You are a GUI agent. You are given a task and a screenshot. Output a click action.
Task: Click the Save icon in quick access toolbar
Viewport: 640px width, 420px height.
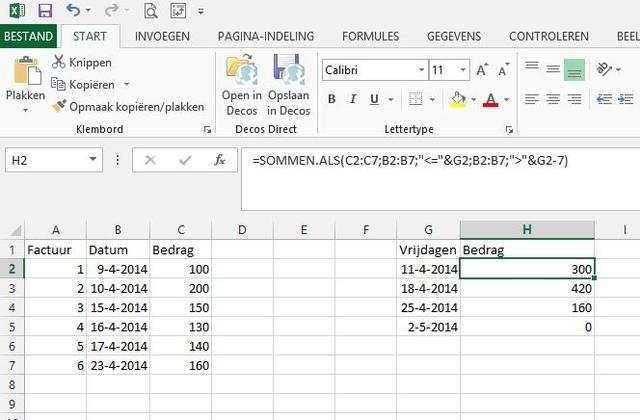pos(44,11)
